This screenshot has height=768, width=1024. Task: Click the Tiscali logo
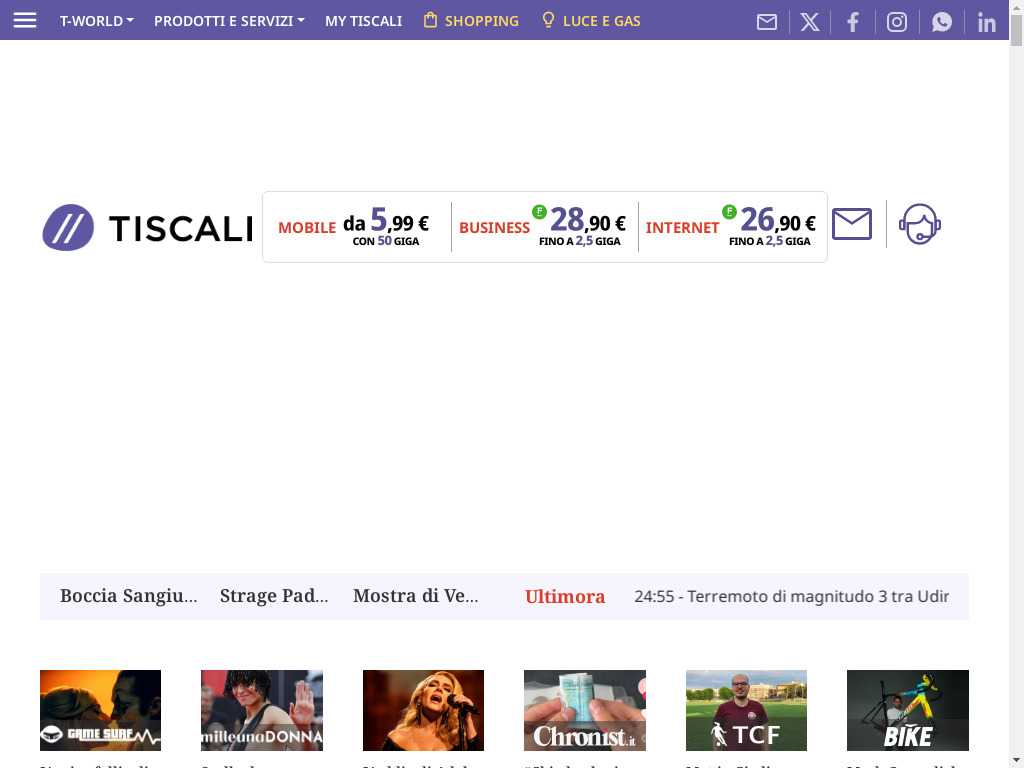[147, 228]
